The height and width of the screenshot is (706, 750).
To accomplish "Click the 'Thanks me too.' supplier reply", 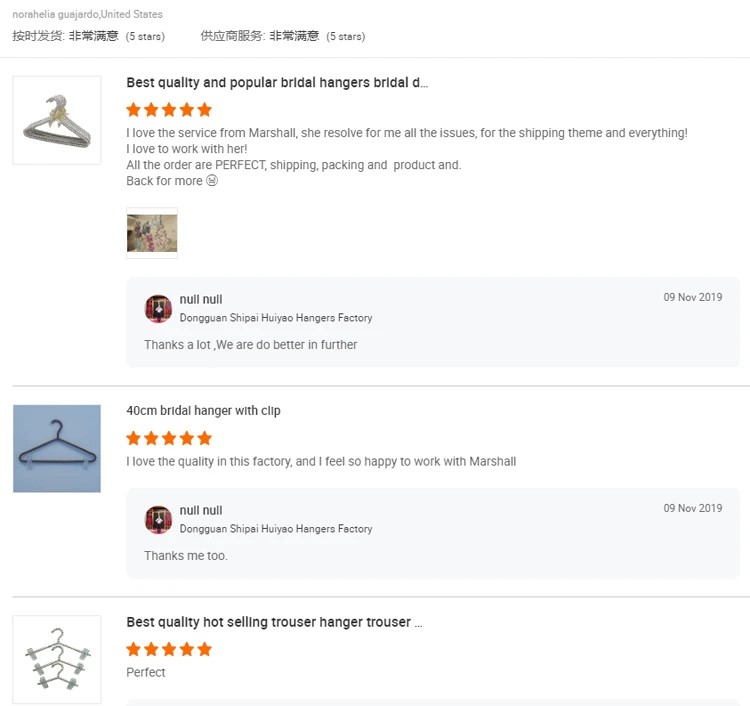I will (185, 556).
